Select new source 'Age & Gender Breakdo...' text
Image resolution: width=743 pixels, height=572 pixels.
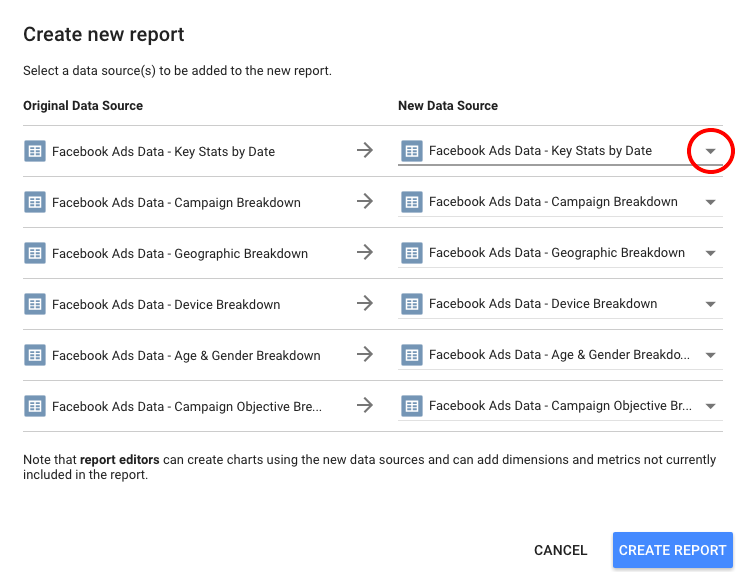tap(559, 354)
